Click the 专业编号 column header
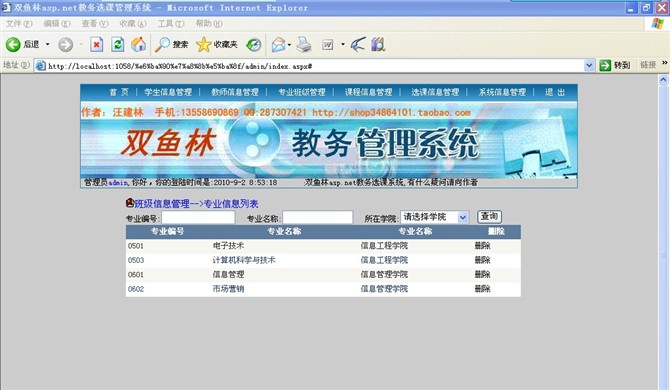Screen dimensions: 670x390 click(x=167, y=231)
